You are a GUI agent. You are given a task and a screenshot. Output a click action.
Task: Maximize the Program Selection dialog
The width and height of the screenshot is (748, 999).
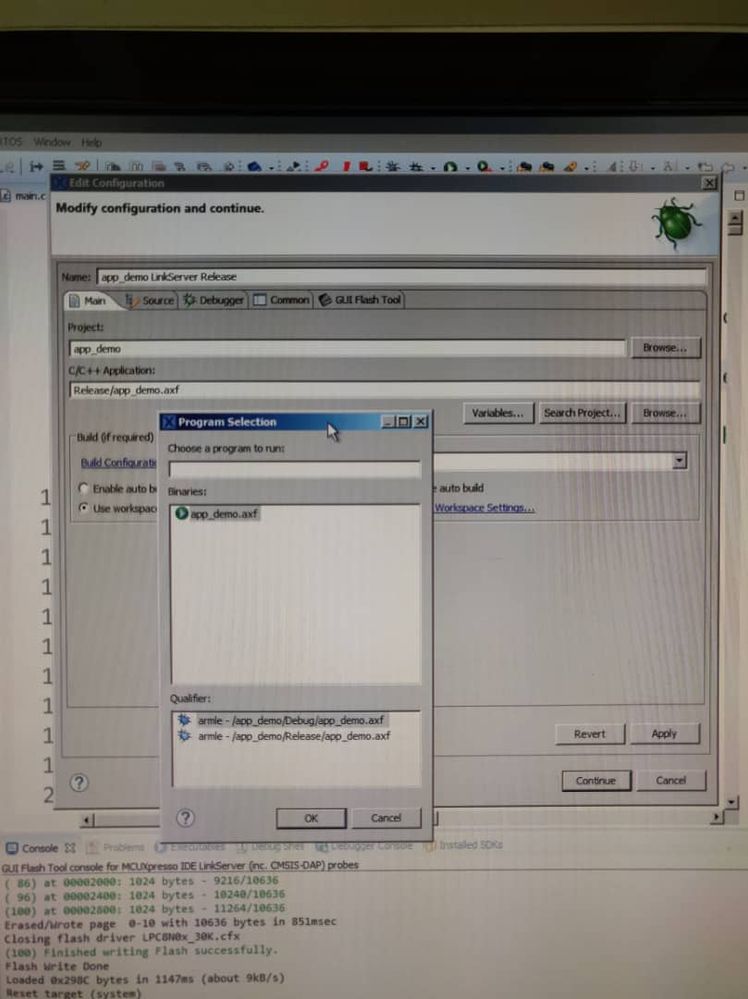(x=405, y=421)
